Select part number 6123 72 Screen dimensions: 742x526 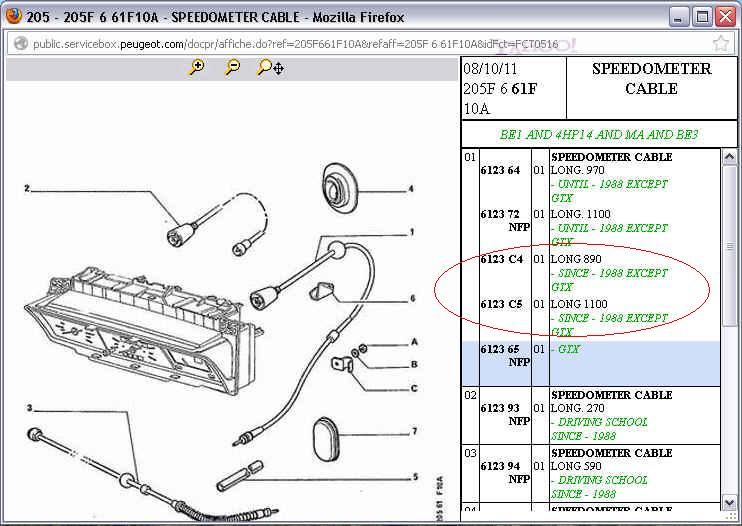(500, 214)
